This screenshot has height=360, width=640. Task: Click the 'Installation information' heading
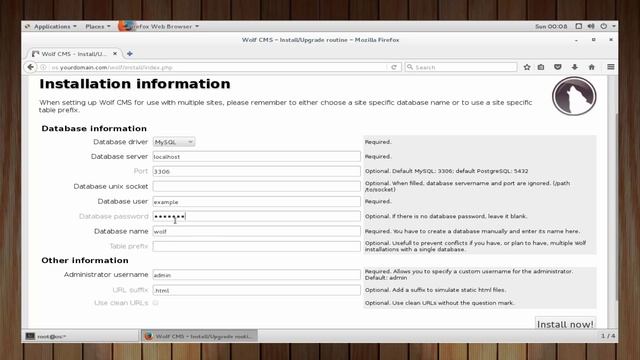[135, 84]
